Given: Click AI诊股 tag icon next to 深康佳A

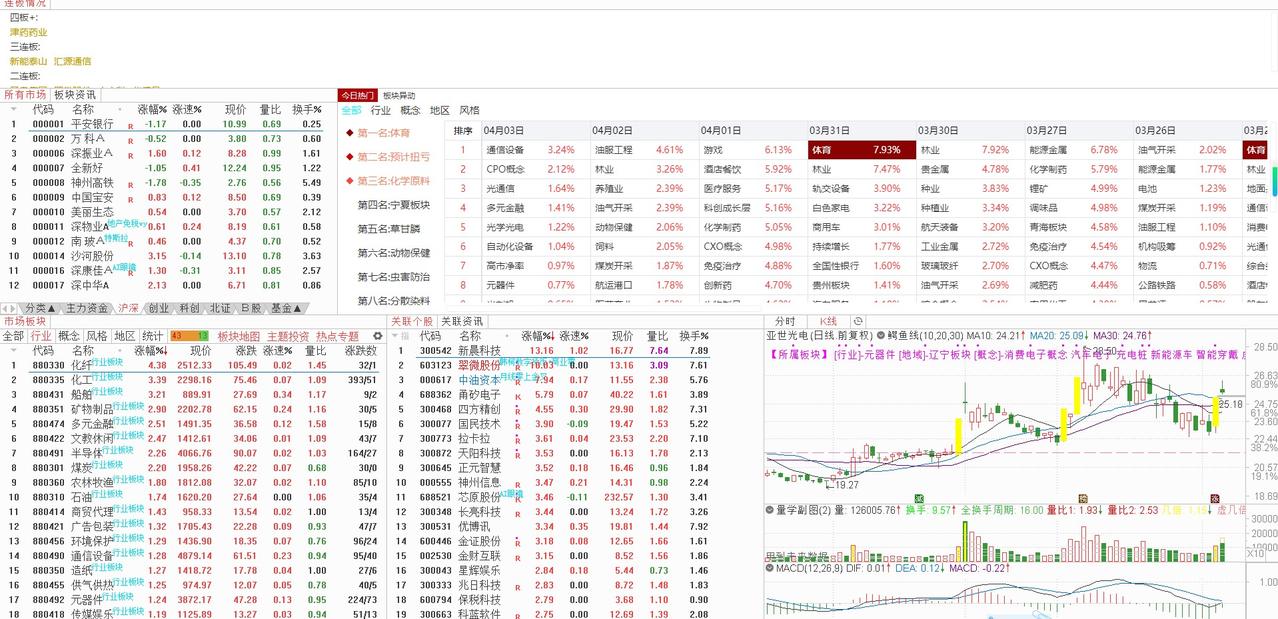Looking at the screenshot, I should [x=124, y=267].
